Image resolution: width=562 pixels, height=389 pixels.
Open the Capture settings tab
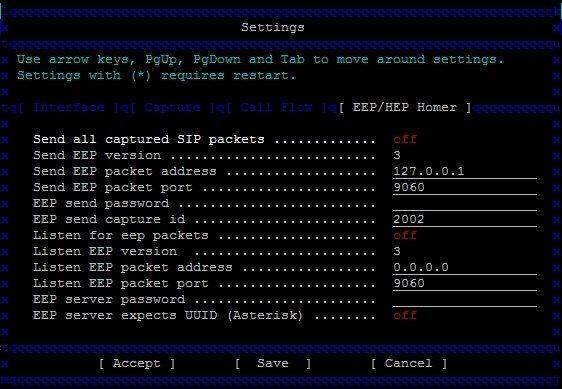coord(172,107)
